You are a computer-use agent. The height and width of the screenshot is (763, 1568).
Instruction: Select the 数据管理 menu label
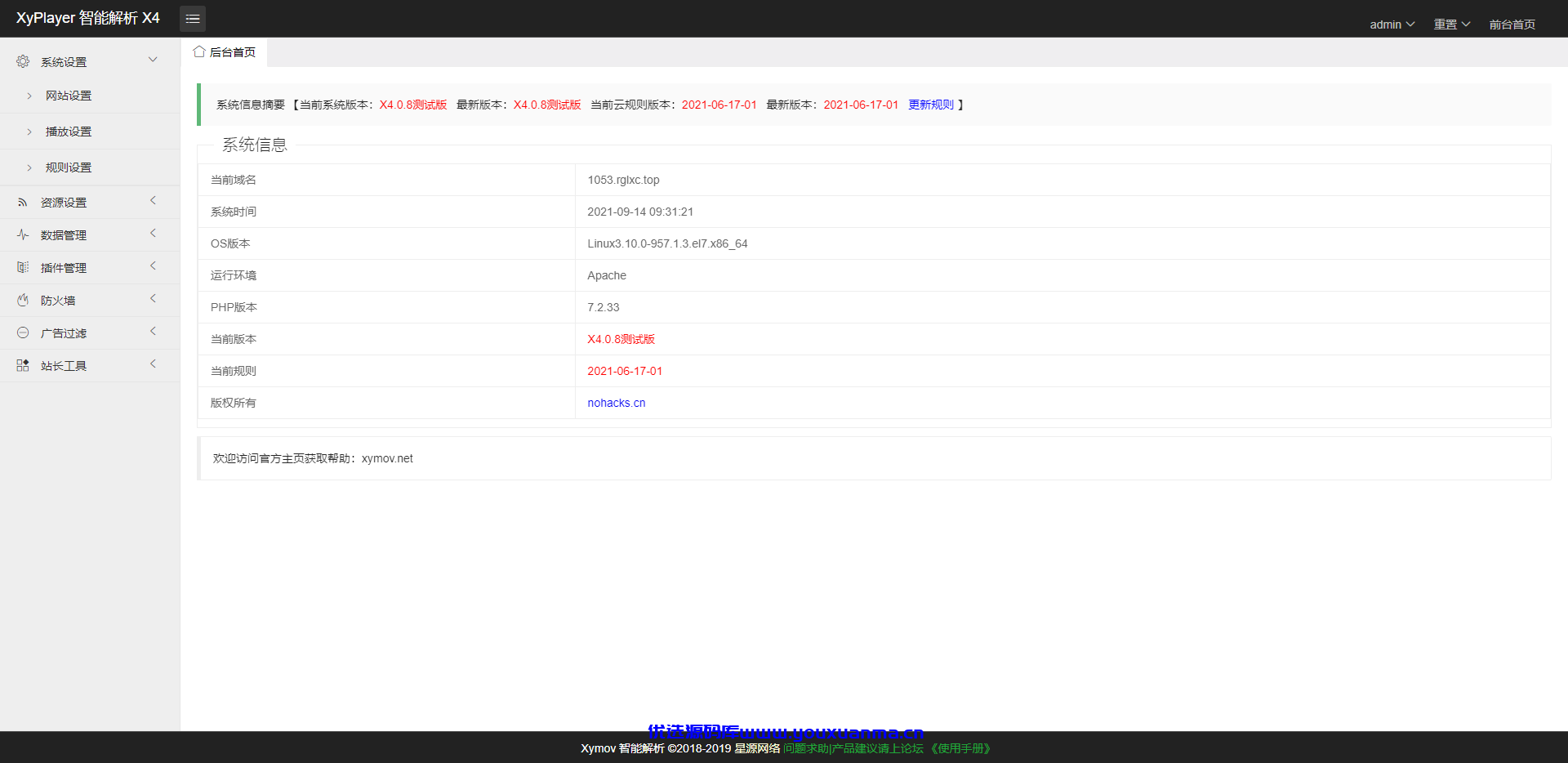tap(64, 235)
